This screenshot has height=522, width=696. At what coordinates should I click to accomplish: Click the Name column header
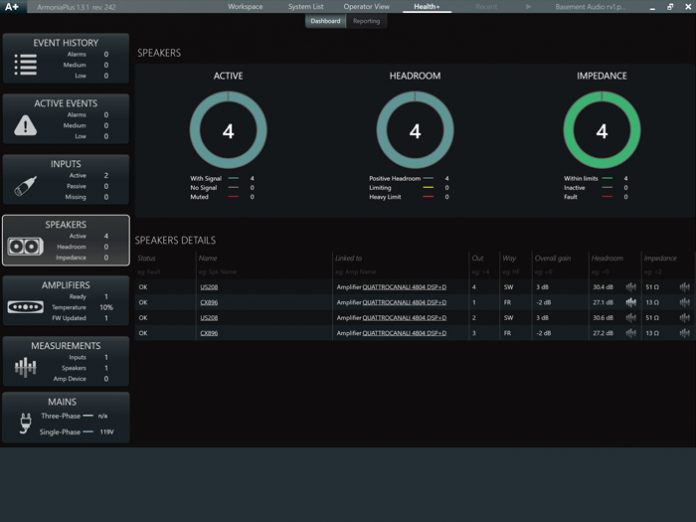(208, 258)
